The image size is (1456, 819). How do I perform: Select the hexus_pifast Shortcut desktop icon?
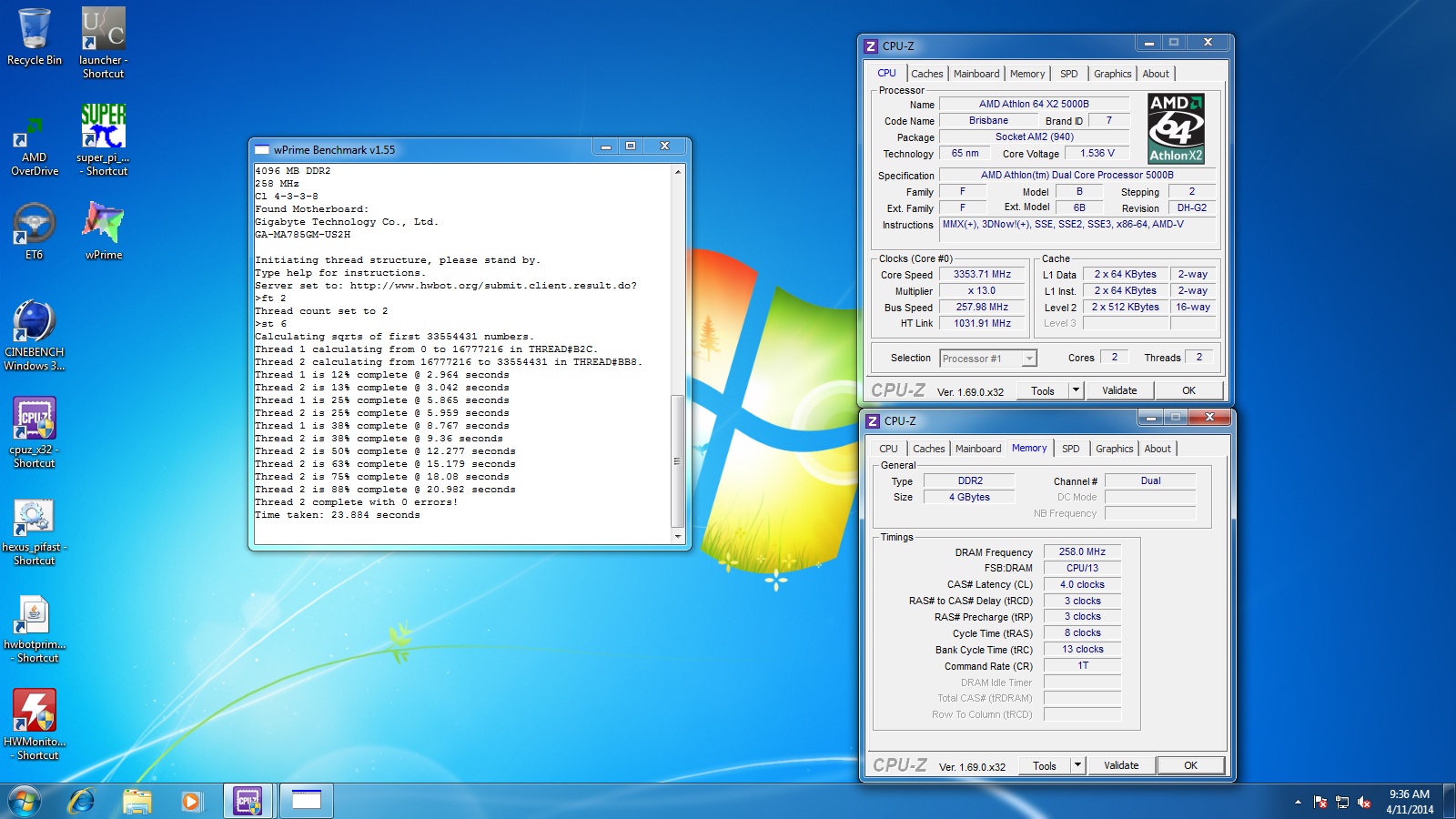click(x=35, y=531)
